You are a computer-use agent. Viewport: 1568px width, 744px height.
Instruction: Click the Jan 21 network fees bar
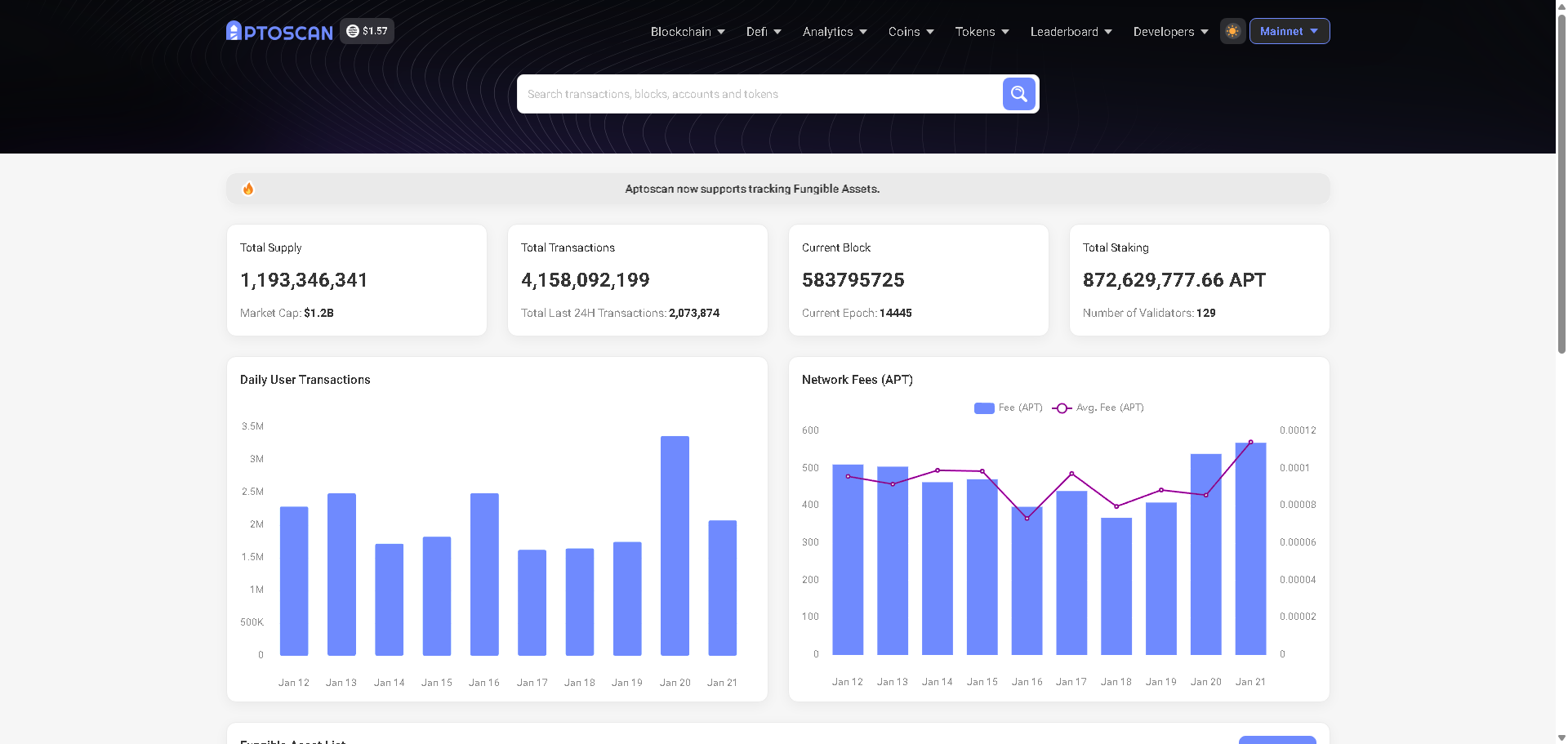pos(1250,549)
